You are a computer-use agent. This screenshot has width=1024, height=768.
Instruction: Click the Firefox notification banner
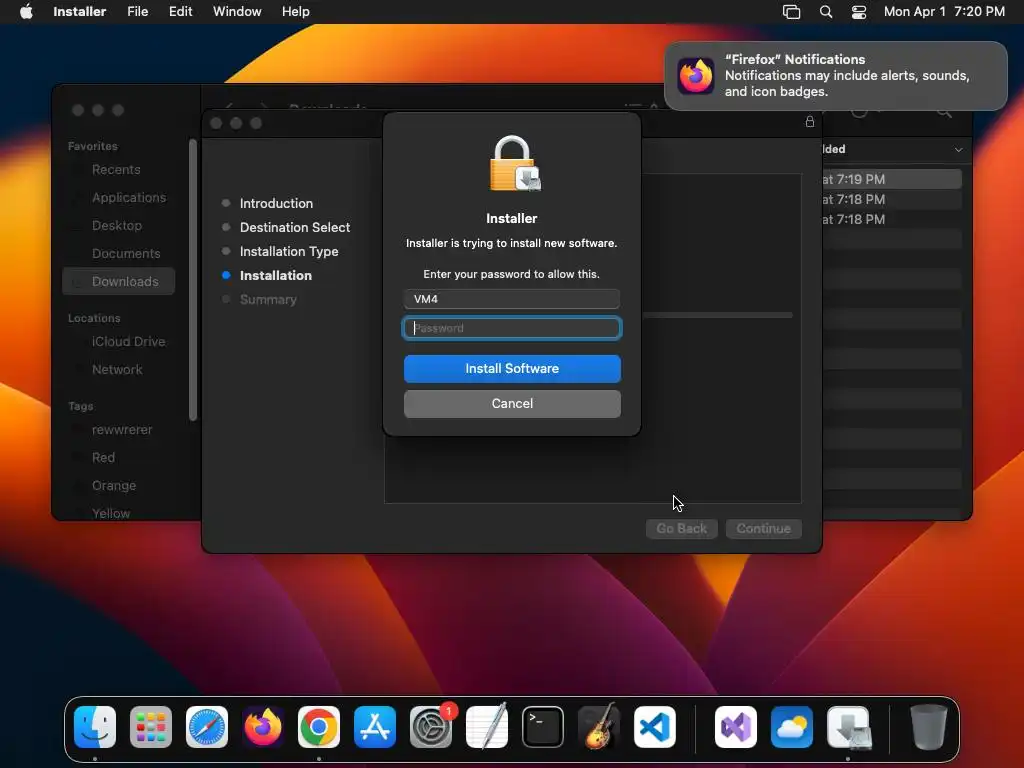pyautogui.click(x=835, y=76)
